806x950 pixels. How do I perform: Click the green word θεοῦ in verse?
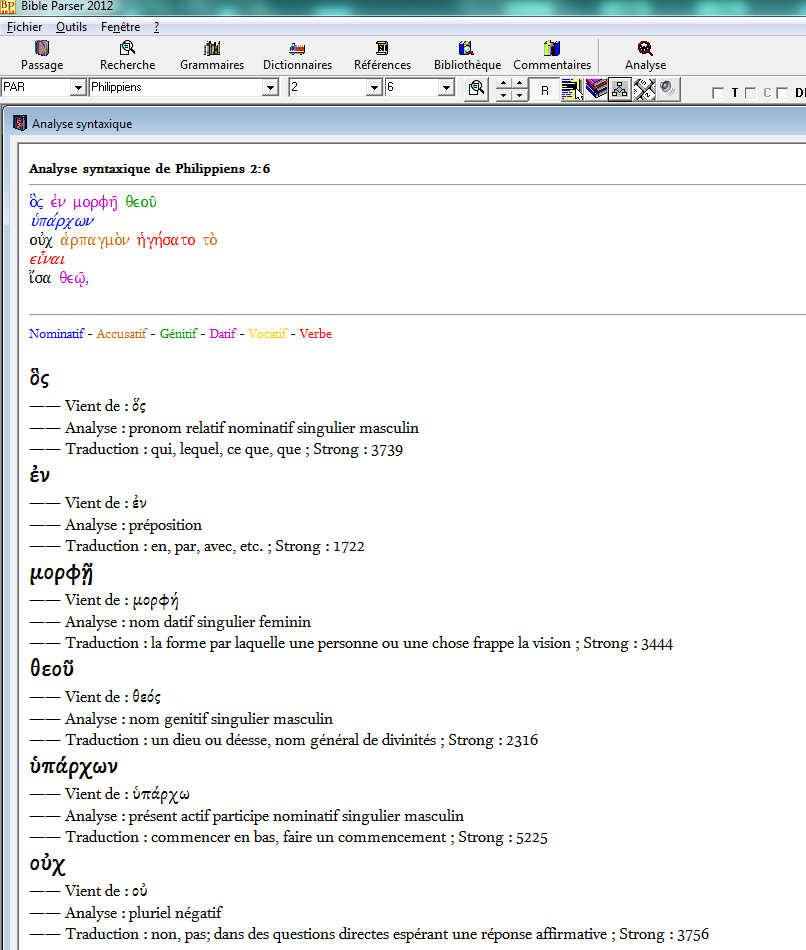tap(141, 202)
